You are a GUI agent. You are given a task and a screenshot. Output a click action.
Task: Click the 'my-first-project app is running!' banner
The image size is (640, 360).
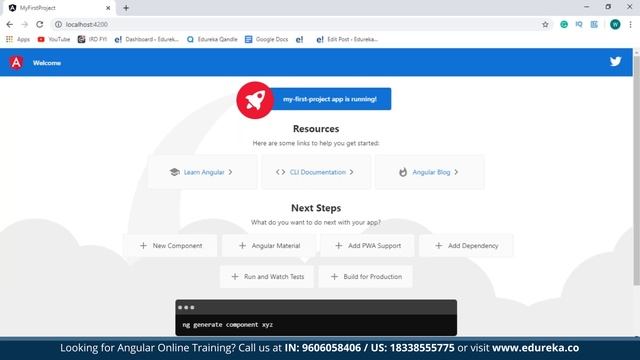330,99
